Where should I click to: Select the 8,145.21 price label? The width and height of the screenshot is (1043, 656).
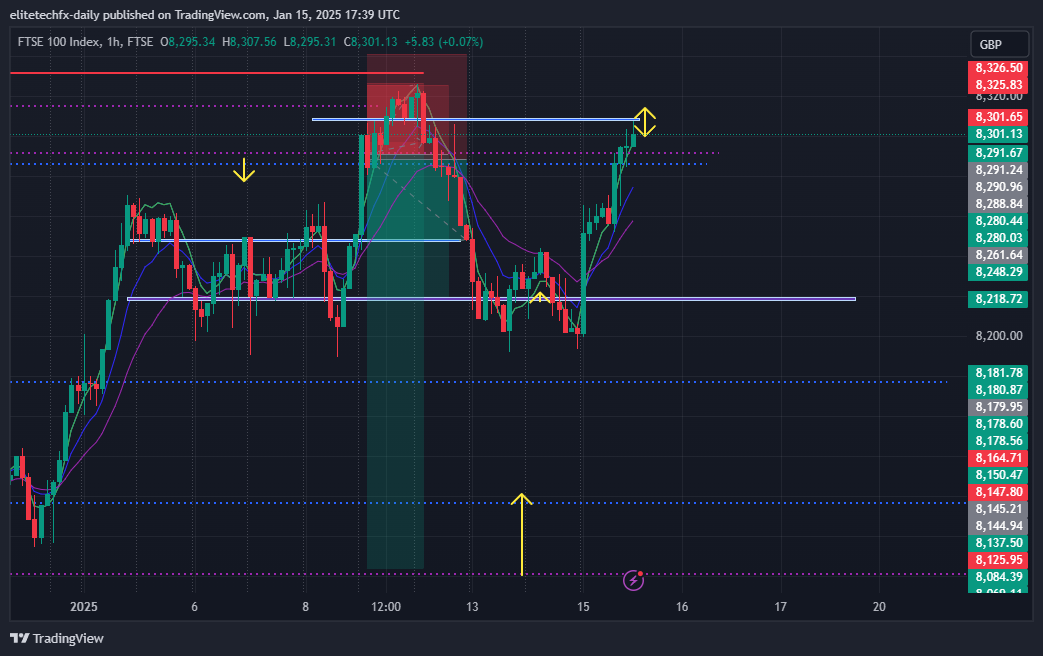click(998, 508)
